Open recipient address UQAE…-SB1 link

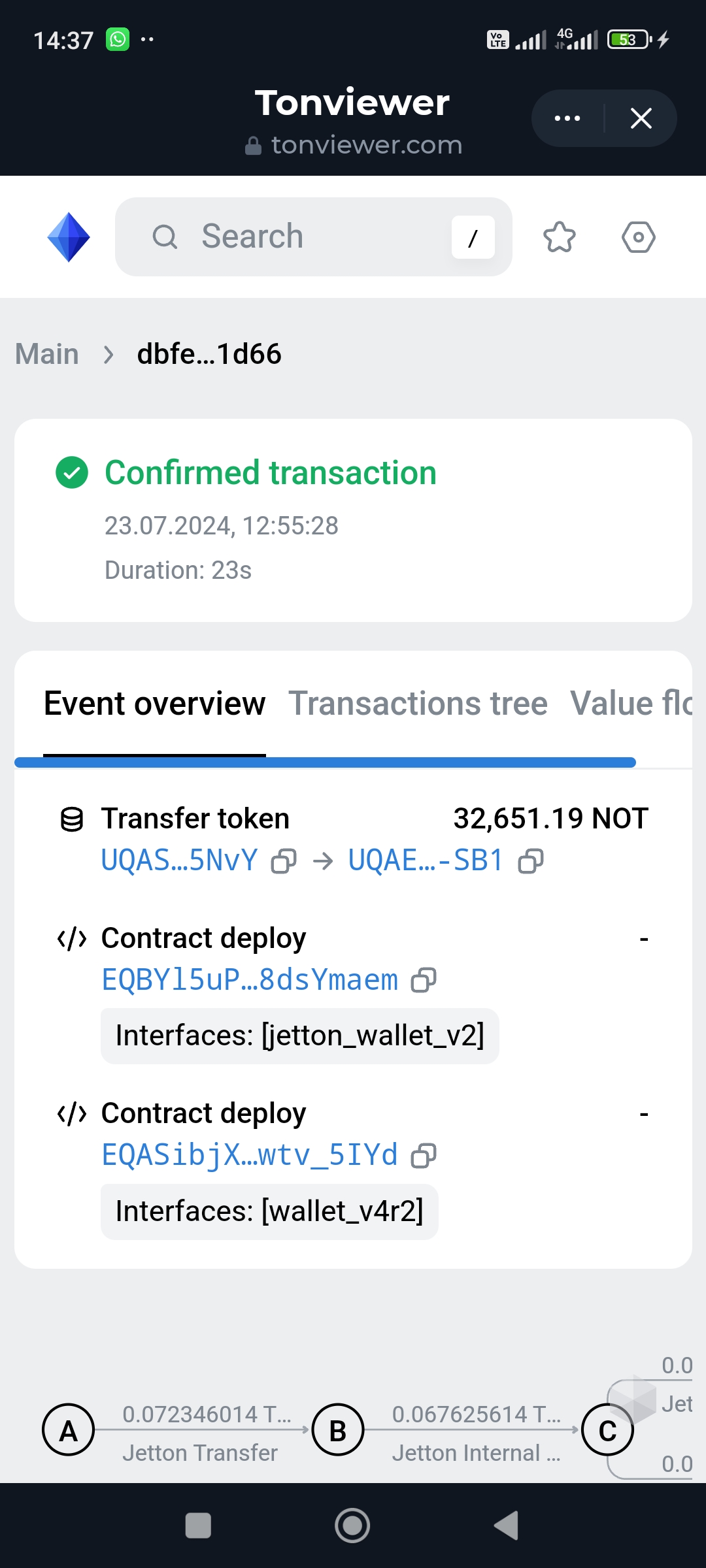(x=426, y=861)
